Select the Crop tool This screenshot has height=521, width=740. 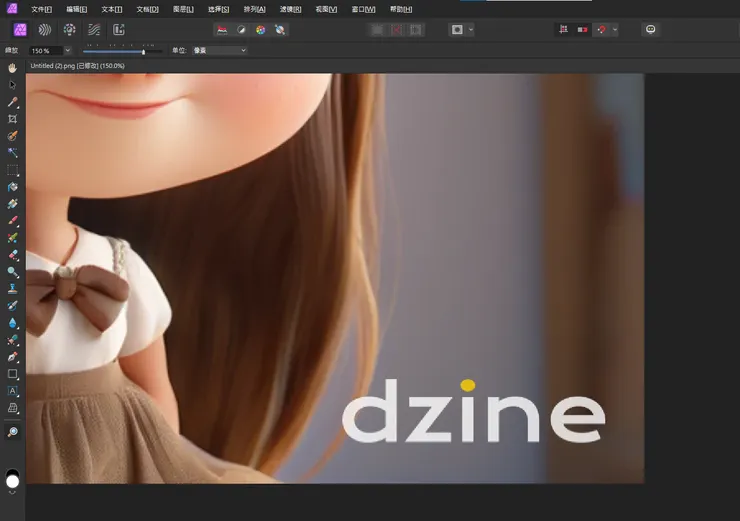pos(12,119)
